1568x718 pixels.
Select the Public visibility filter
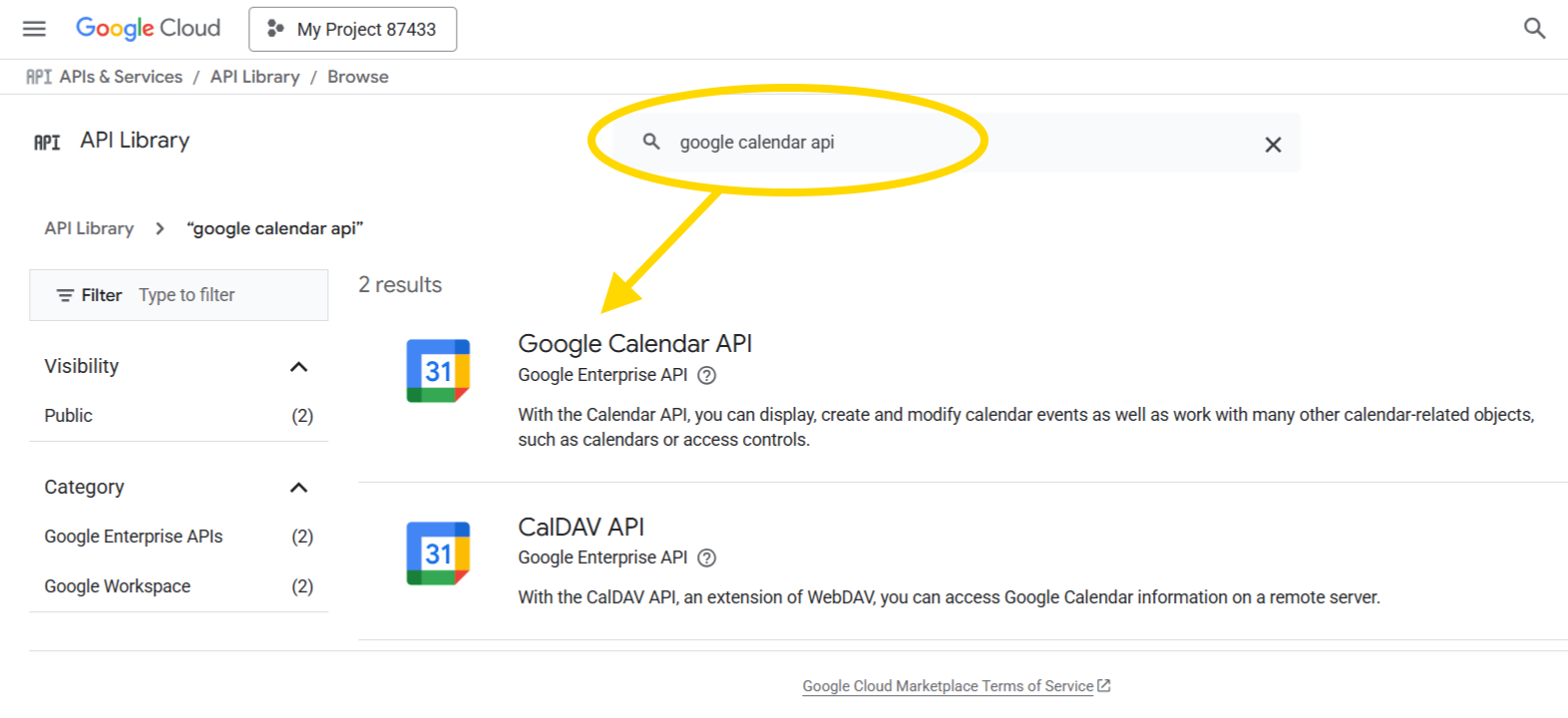click(x=68, y=415)
